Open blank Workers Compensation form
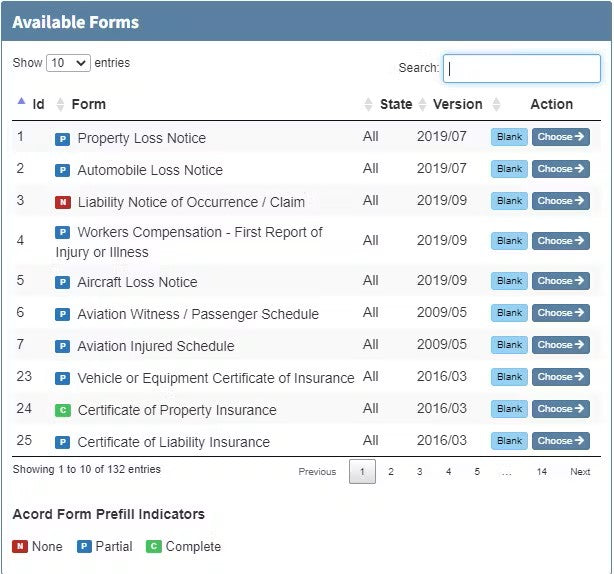The width and height of the screenshot is (614, 574). 509,241
